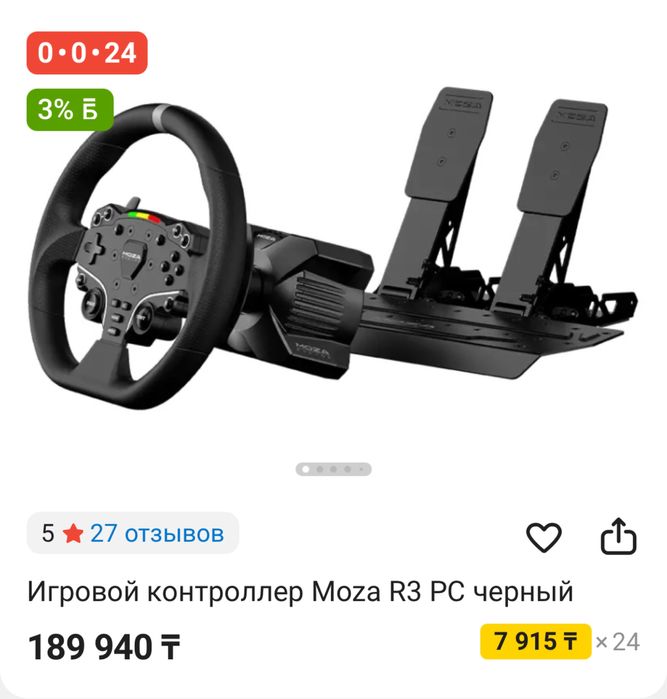Image resolution: width=667 pixels, height=699 pixels.
Task: Tap the rating score 5
Action: (x=48, y=534)
